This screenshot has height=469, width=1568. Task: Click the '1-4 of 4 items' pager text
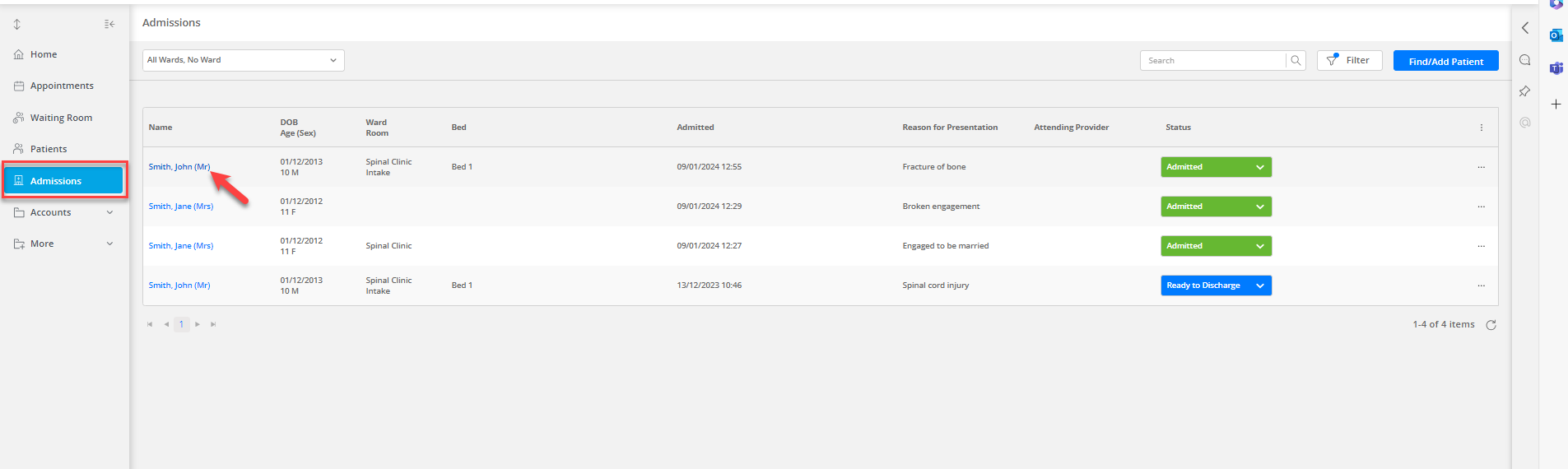[x=1444, y=324]
